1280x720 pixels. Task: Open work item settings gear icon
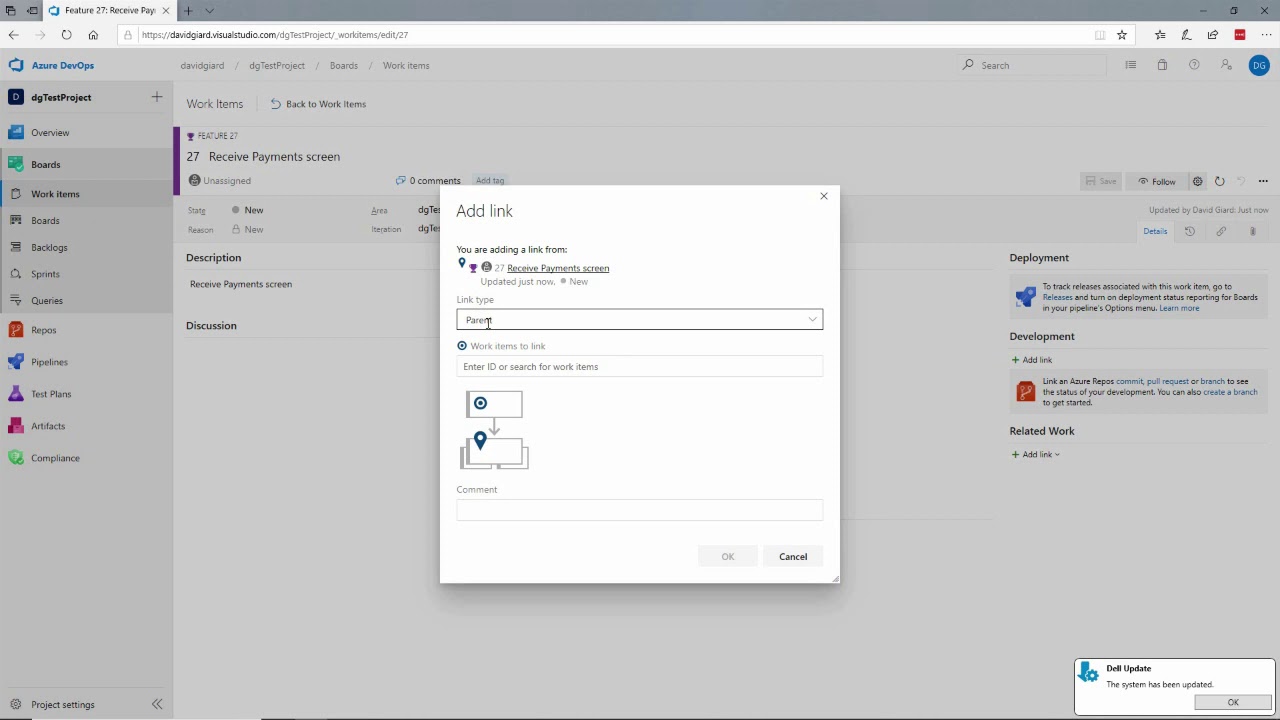pyautogui.click(x=1197, y=181)
